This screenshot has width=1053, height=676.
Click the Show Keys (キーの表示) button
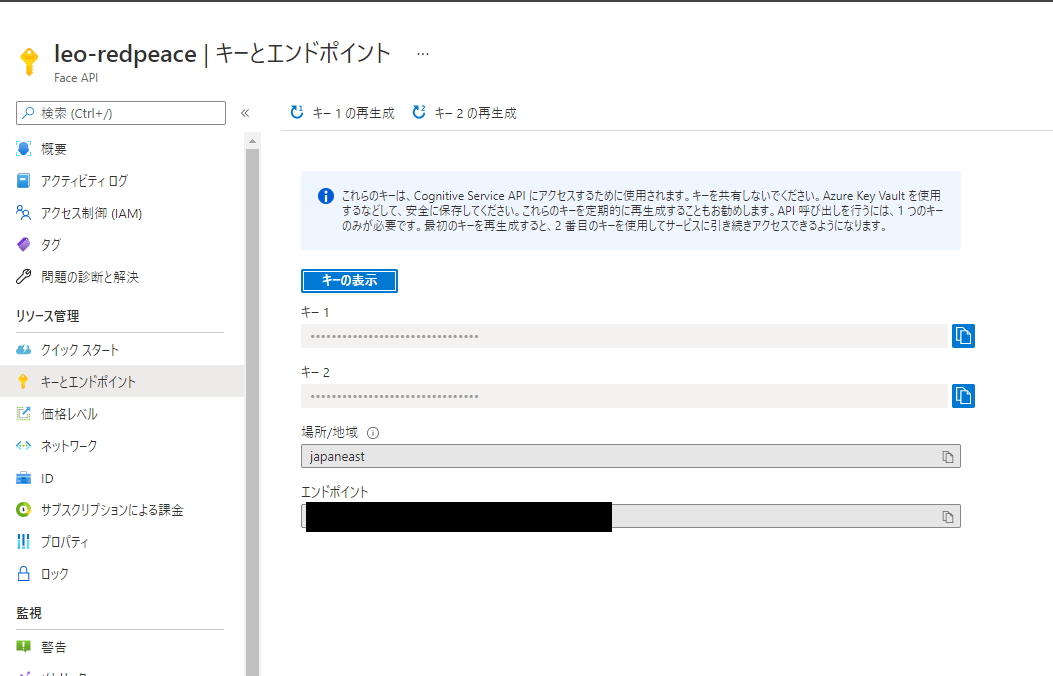point(349,281)
